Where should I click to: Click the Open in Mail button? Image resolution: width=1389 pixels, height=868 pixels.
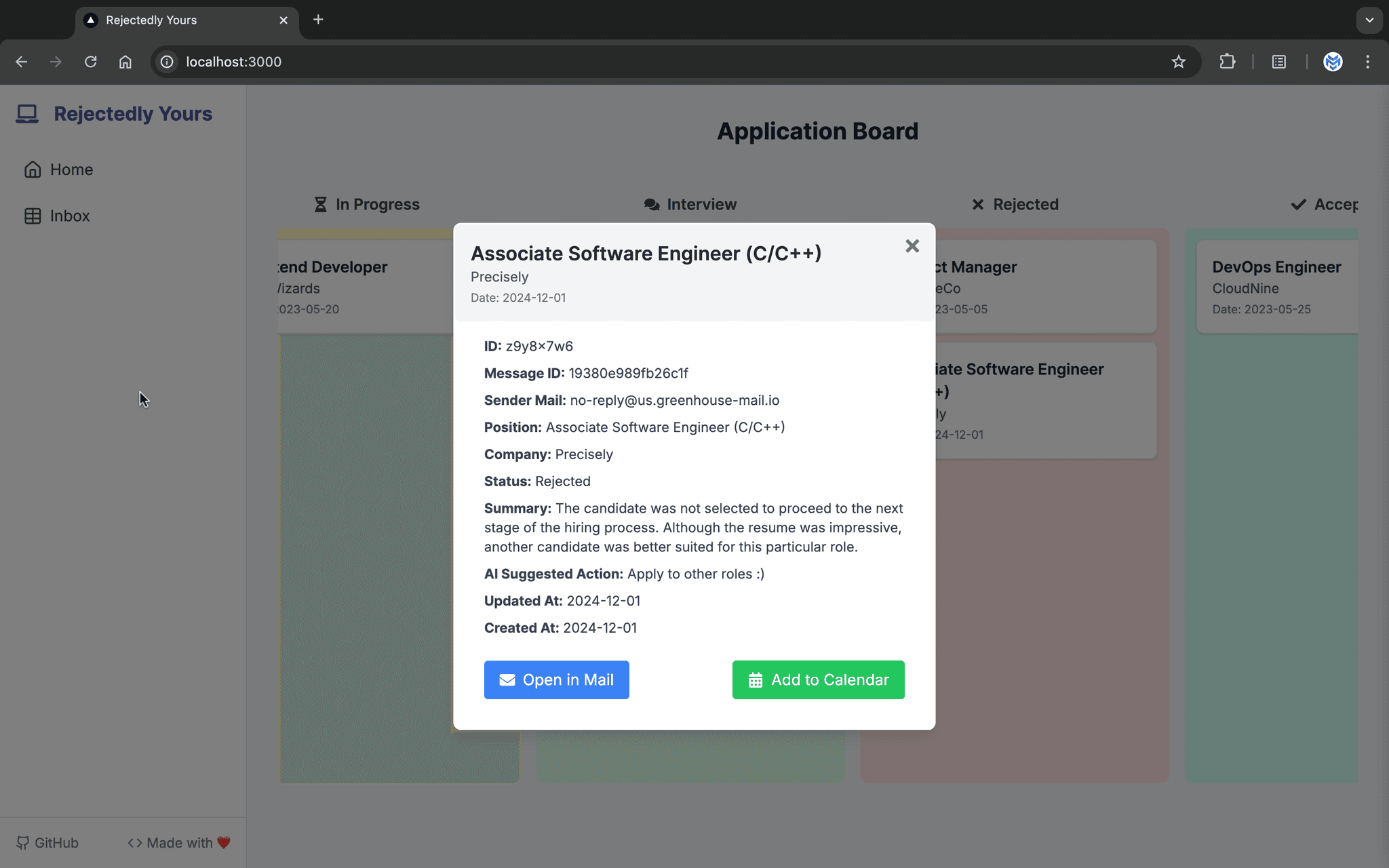(556, 679)
